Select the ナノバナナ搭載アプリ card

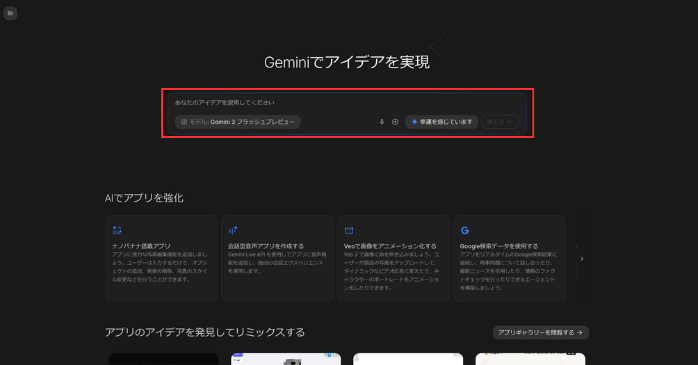pos(162,259)
